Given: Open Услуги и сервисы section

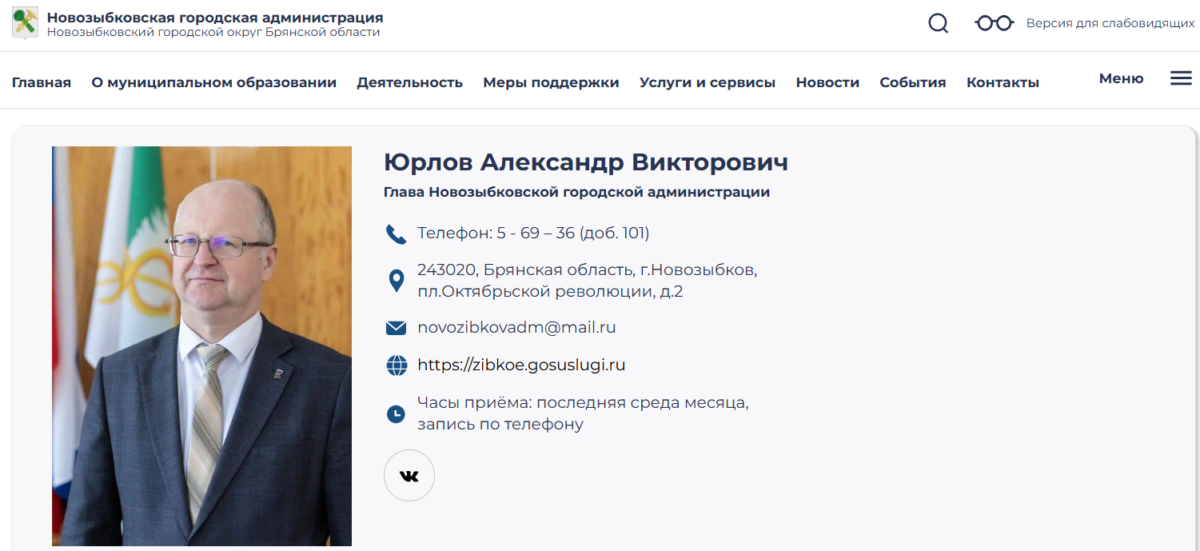Looking at the screenshot, I should [707, 82].
